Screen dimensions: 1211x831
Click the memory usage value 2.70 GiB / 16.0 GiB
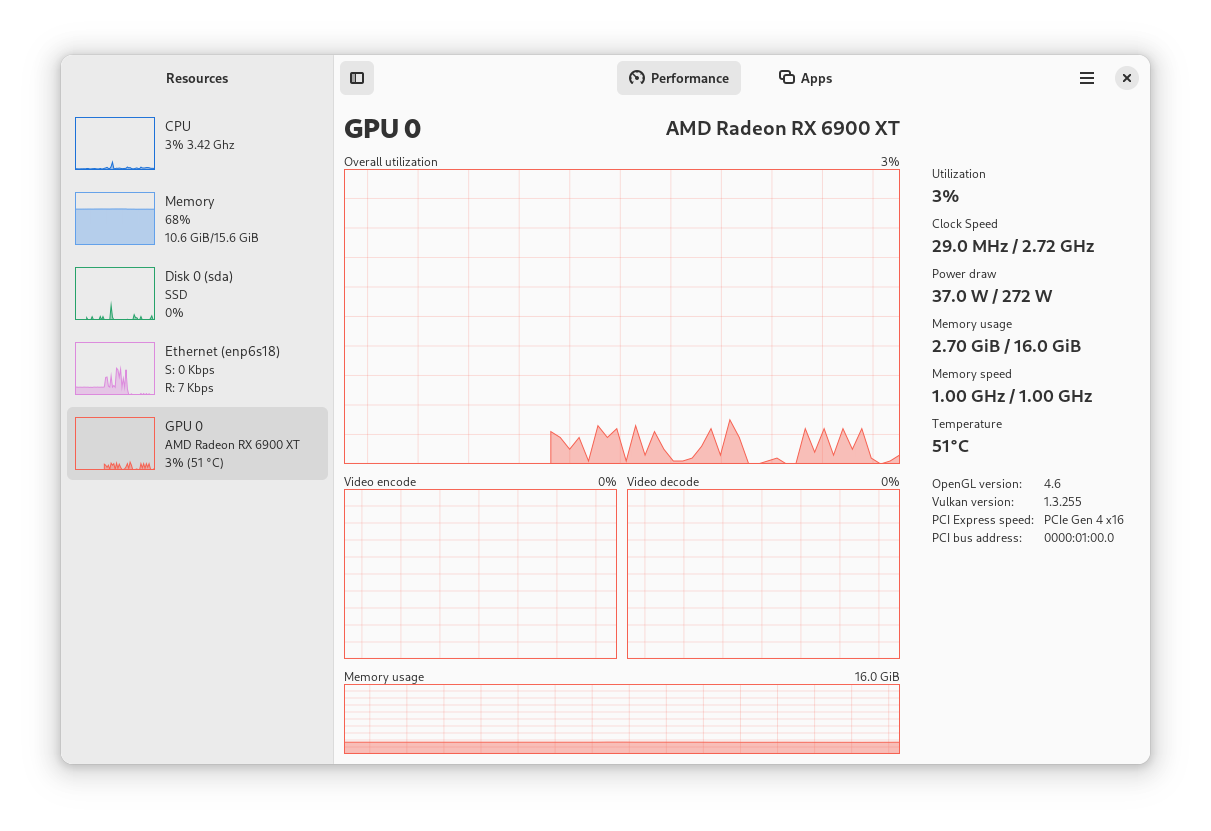[1006, 346]
